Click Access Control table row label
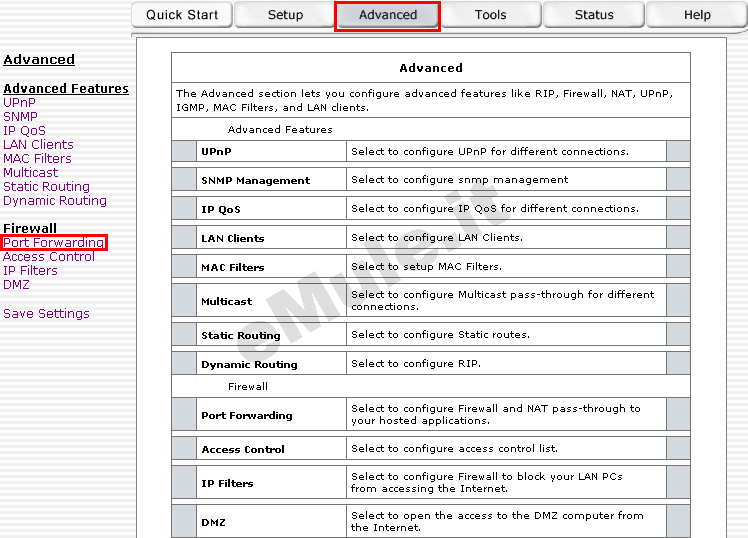Viewport: 748px width, 538px height. (x=243, y=450)
